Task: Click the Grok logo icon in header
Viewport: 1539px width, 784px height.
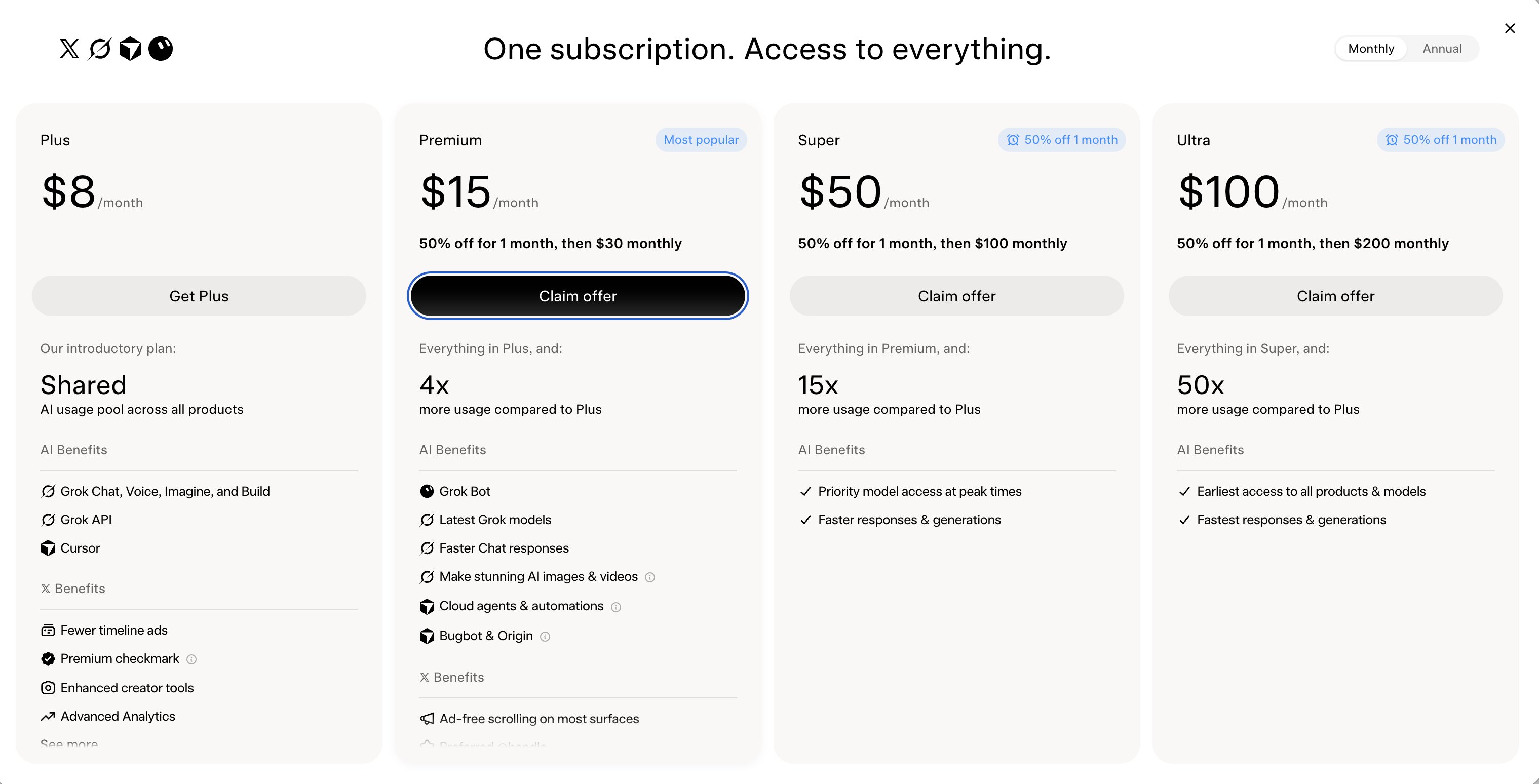Action: 100,48
